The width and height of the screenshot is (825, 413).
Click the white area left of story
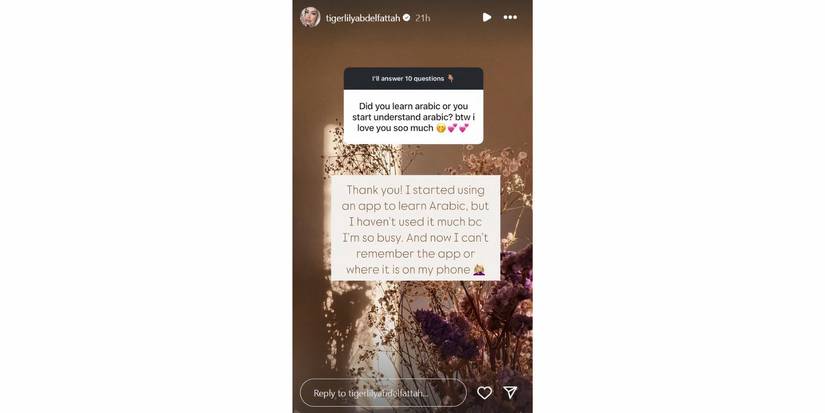(x=146, y=206)
